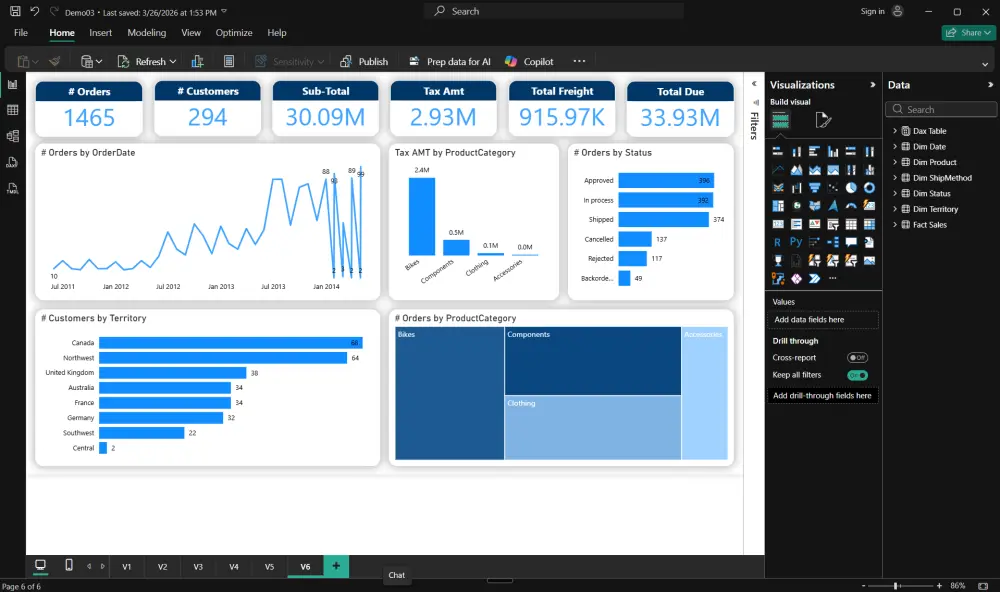Choose the matrix visual

point(869,224)
